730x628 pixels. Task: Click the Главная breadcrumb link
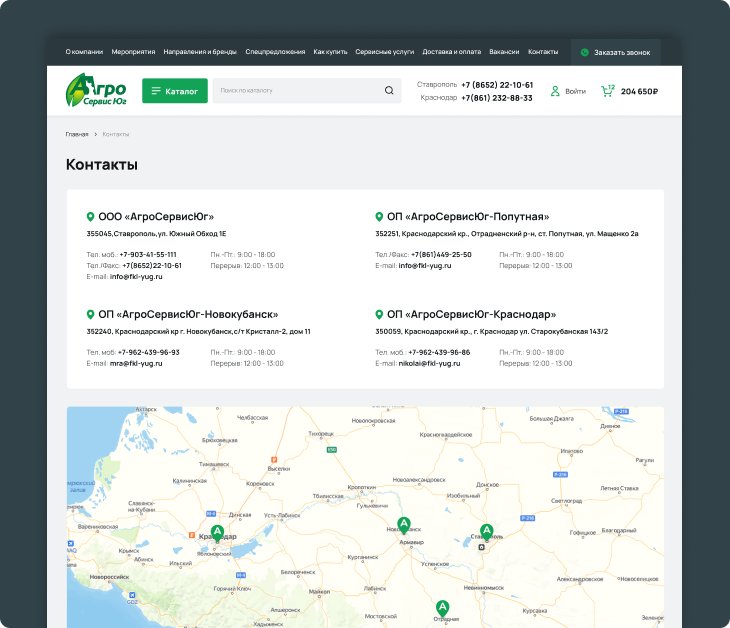coord(77,134)
